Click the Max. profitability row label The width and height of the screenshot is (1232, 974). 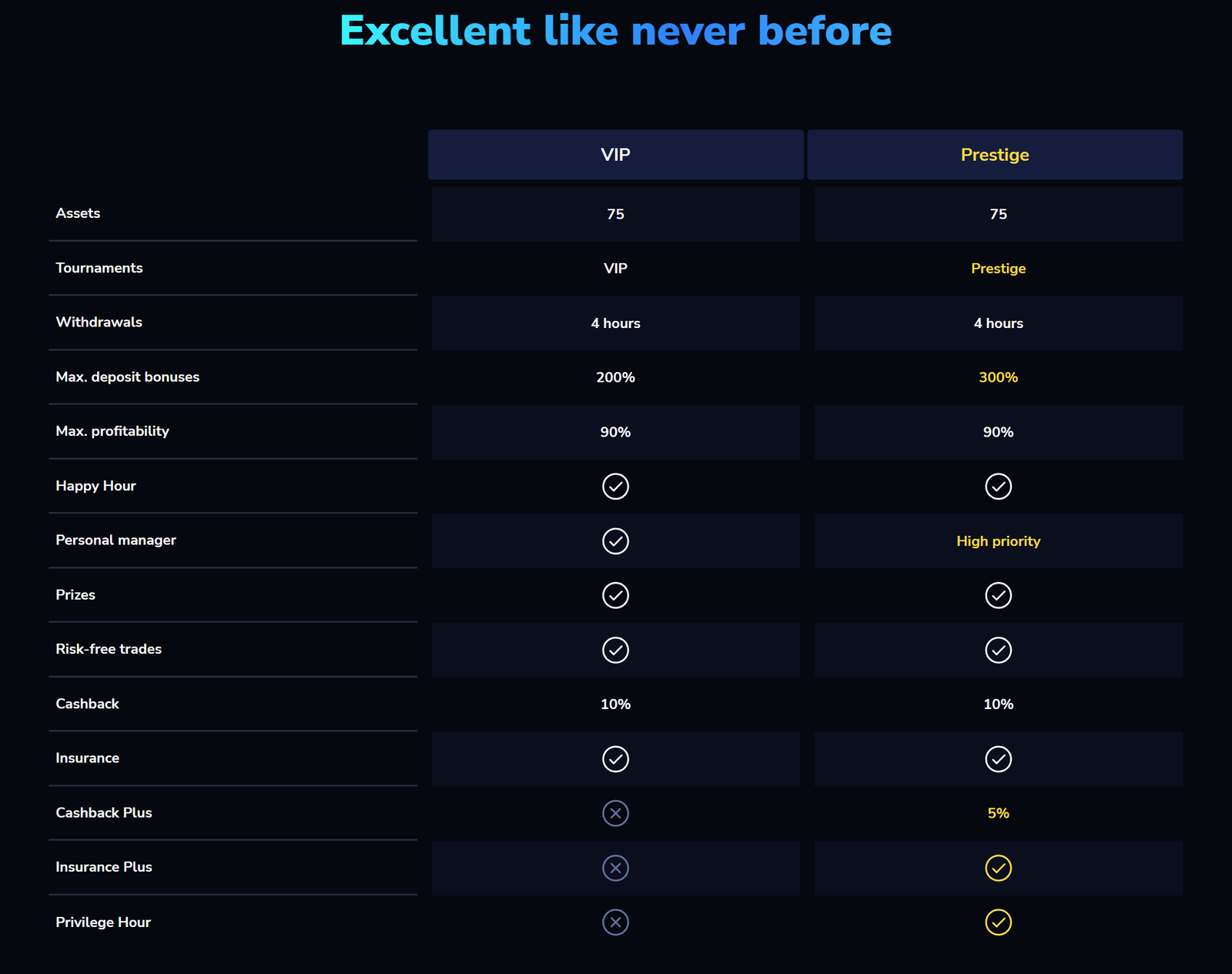pos(112,431)
